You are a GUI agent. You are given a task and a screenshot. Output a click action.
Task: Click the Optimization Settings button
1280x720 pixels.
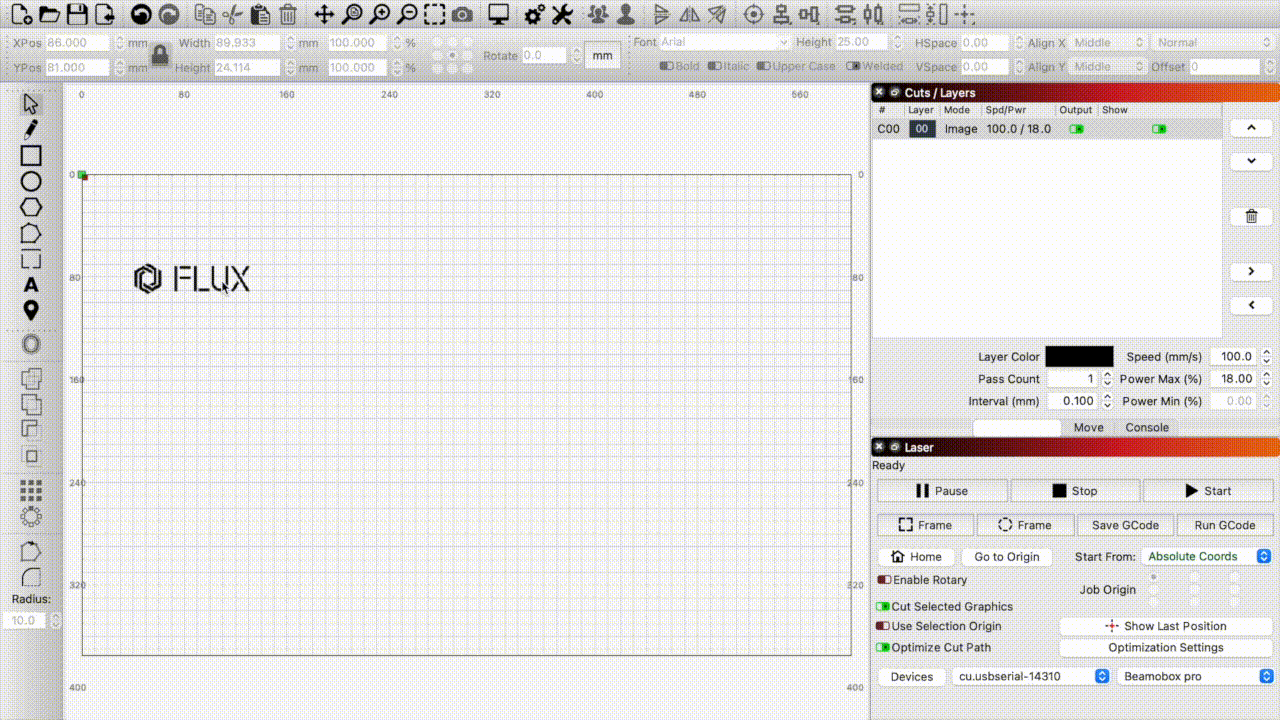(x=1166, y=647)
